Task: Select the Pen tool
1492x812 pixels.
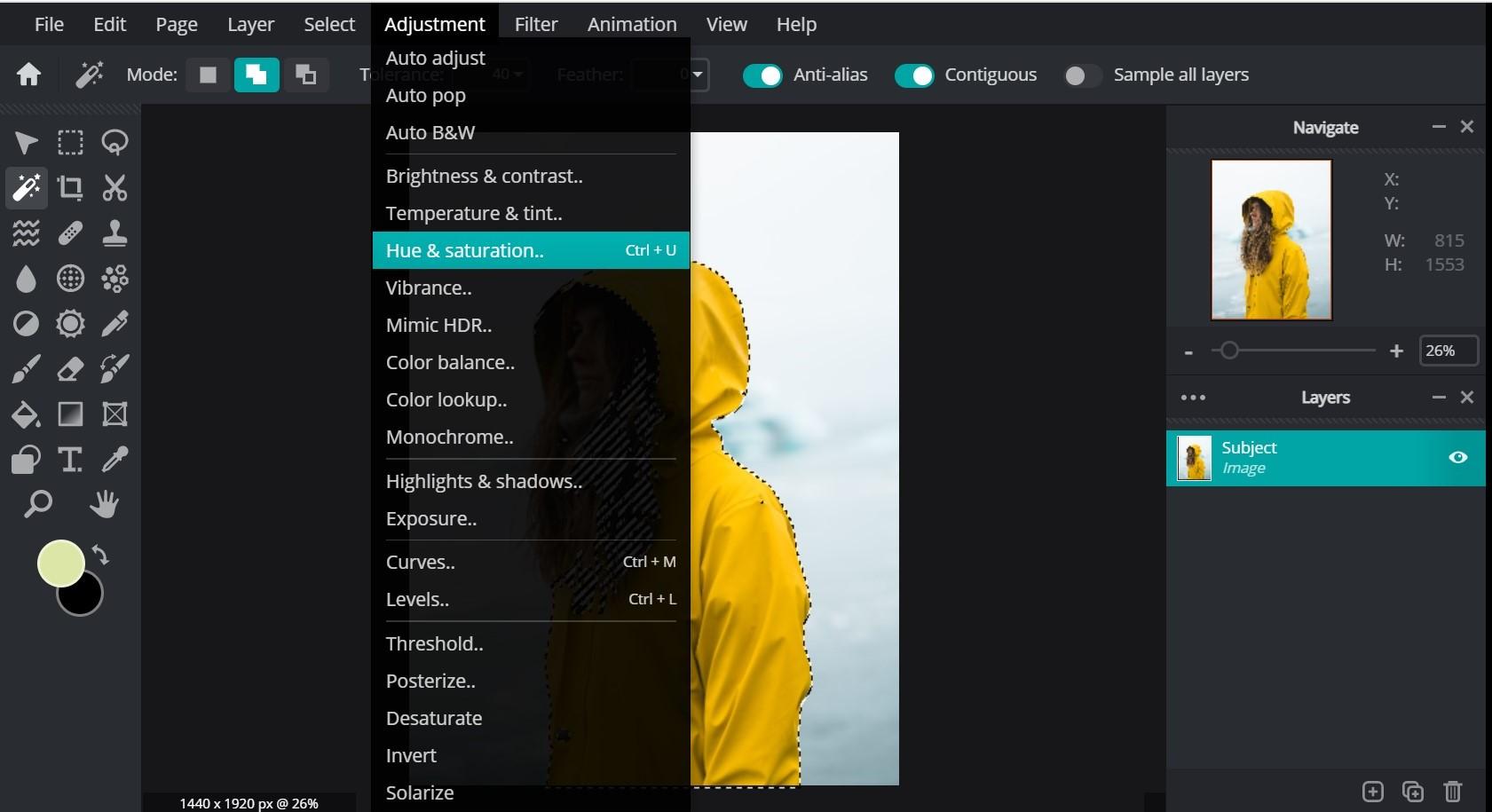Action: [114, 324]
